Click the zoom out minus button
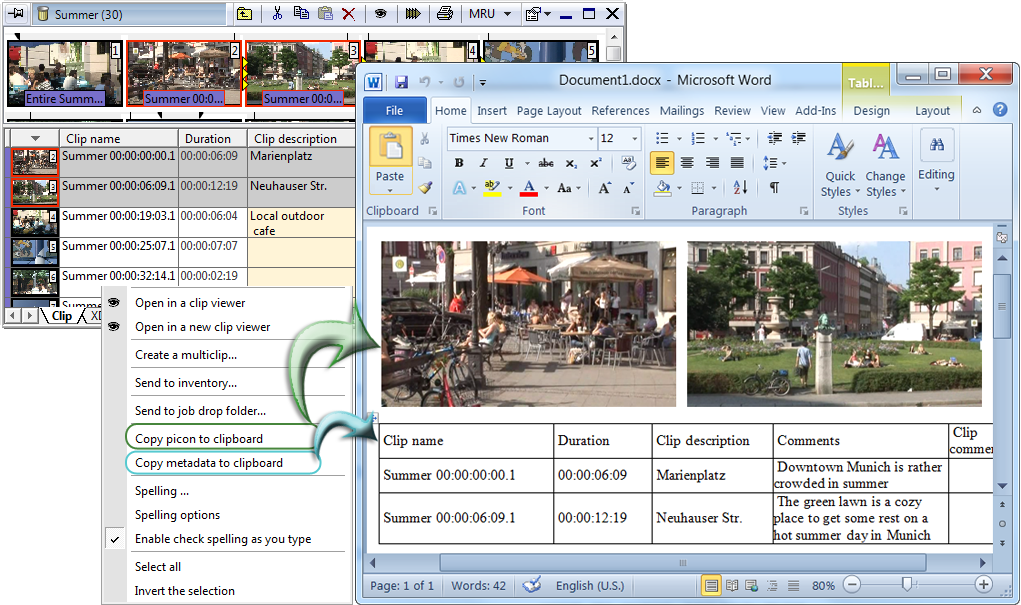Screen dimensions: 1021x605 (852, 585)
